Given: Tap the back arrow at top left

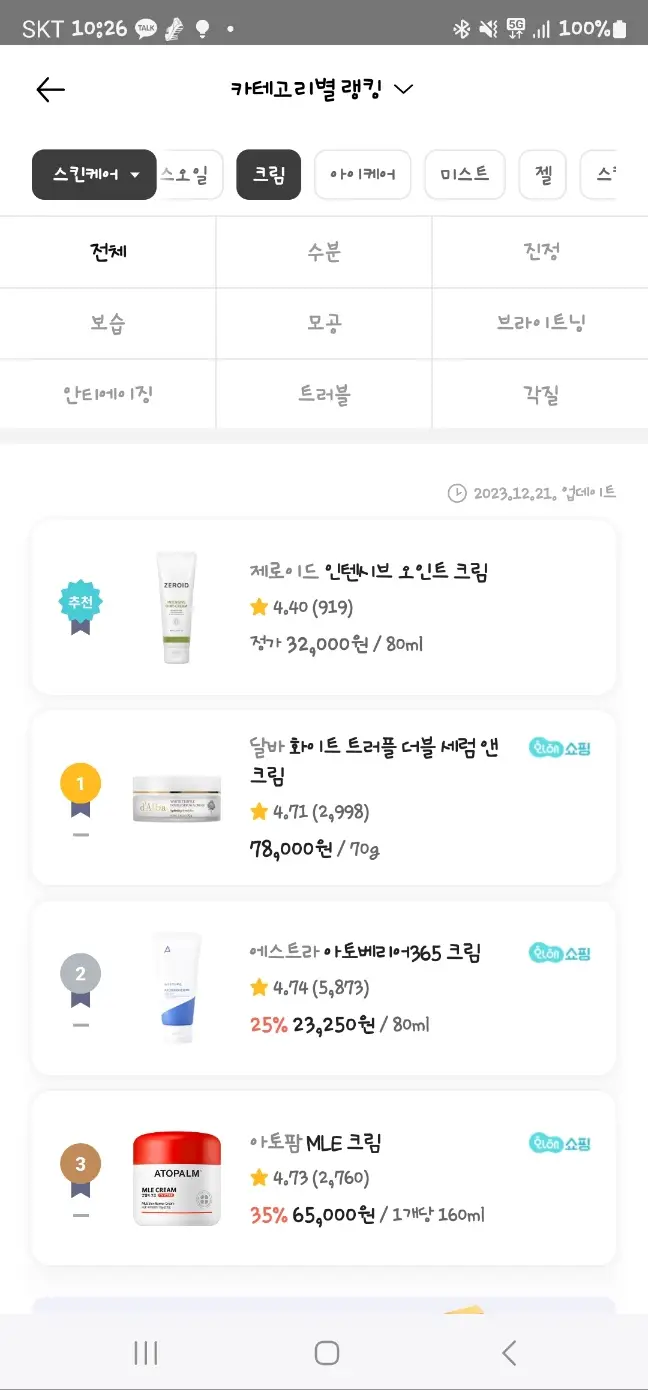Looking at the screenshot, I should pos(49,89).
